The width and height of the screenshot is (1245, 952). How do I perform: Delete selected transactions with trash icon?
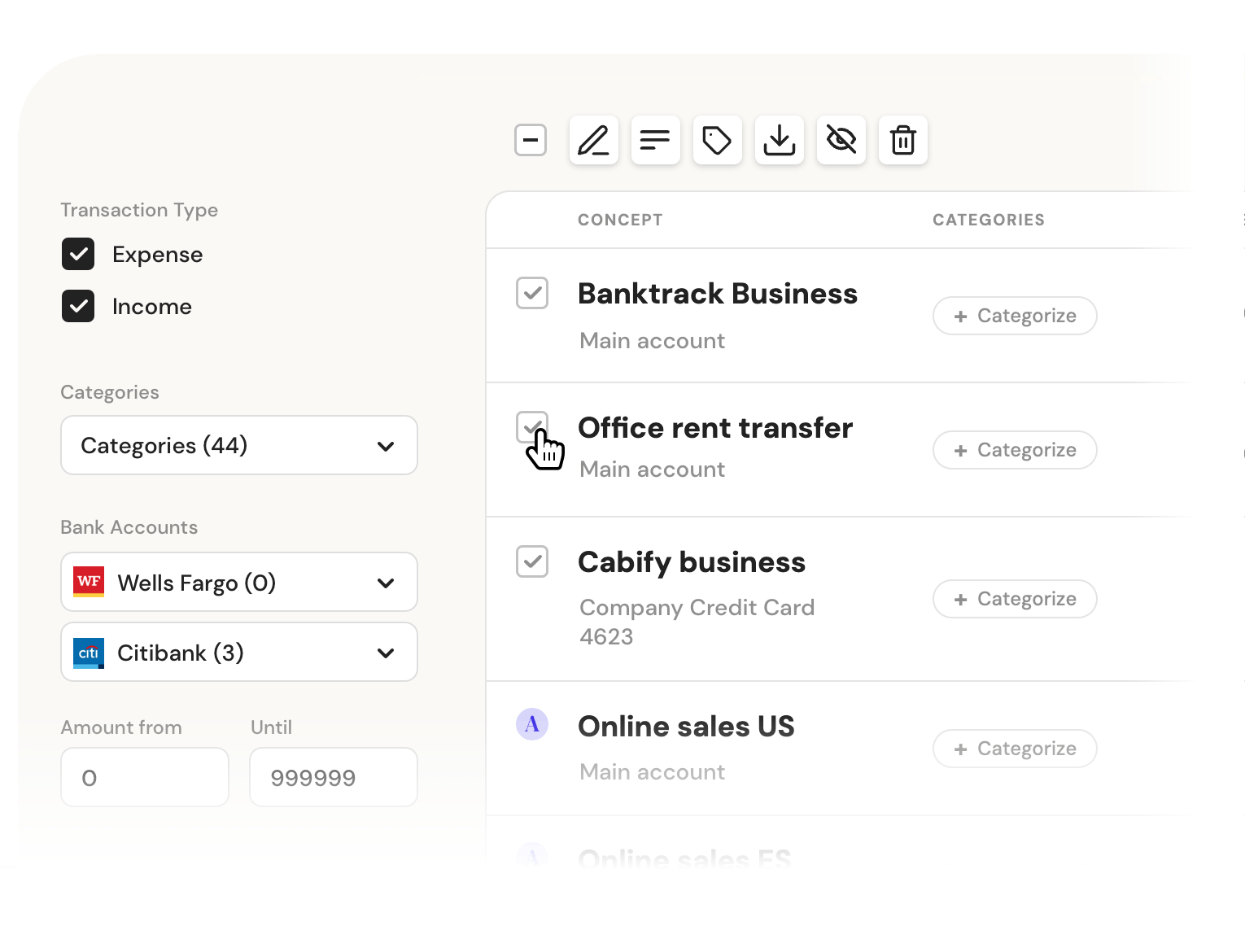point(902,140)
